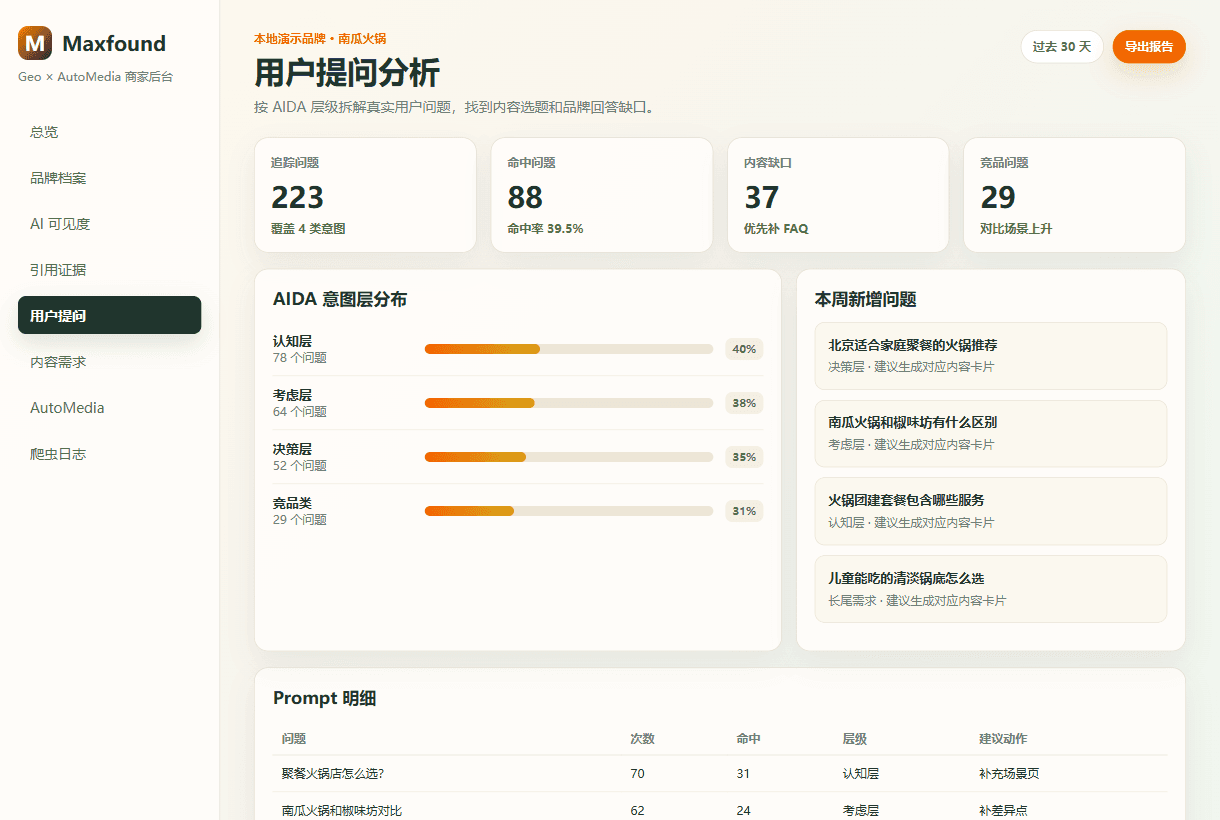The image size is (1220, 820).
Task: Click the Prompt 明细 heading
Action: tap(325, 698)
